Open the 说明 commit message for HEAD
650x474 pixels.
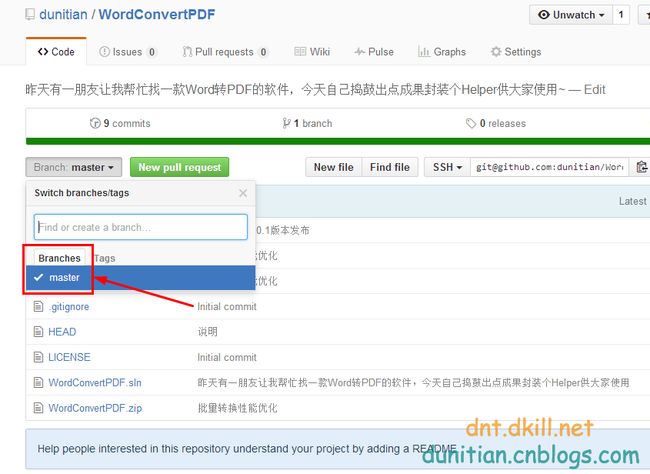tap(207, 332)
